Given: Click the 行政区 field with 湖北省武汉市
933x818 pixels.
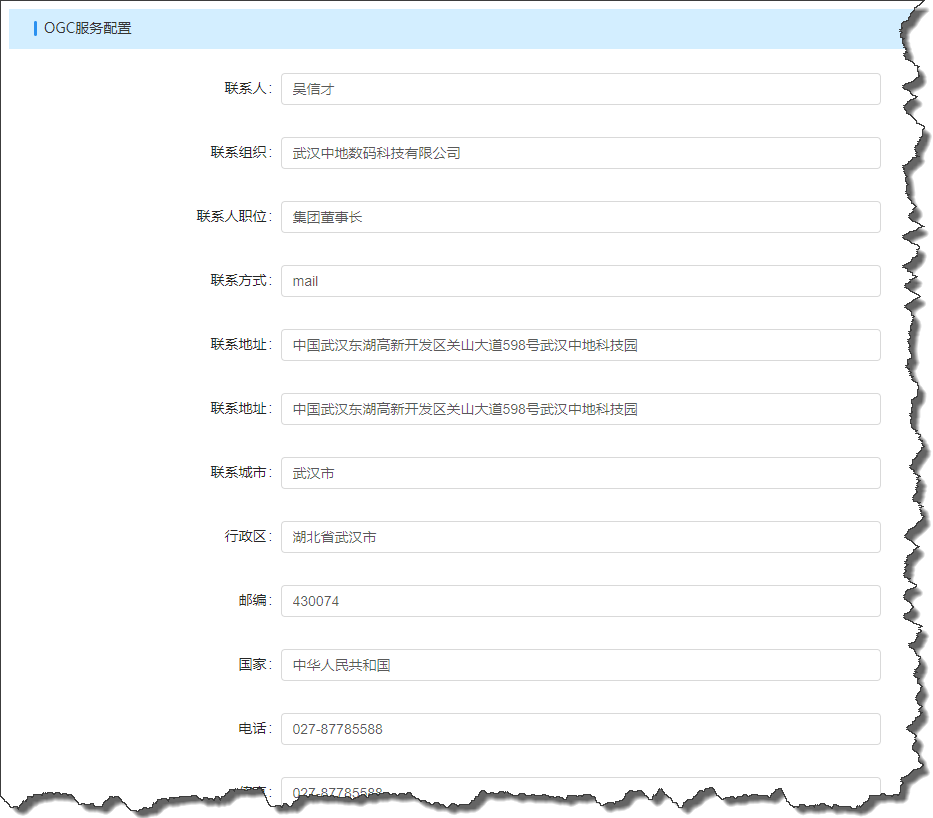Looking at the screenshot, I should [x=580, y=537].
